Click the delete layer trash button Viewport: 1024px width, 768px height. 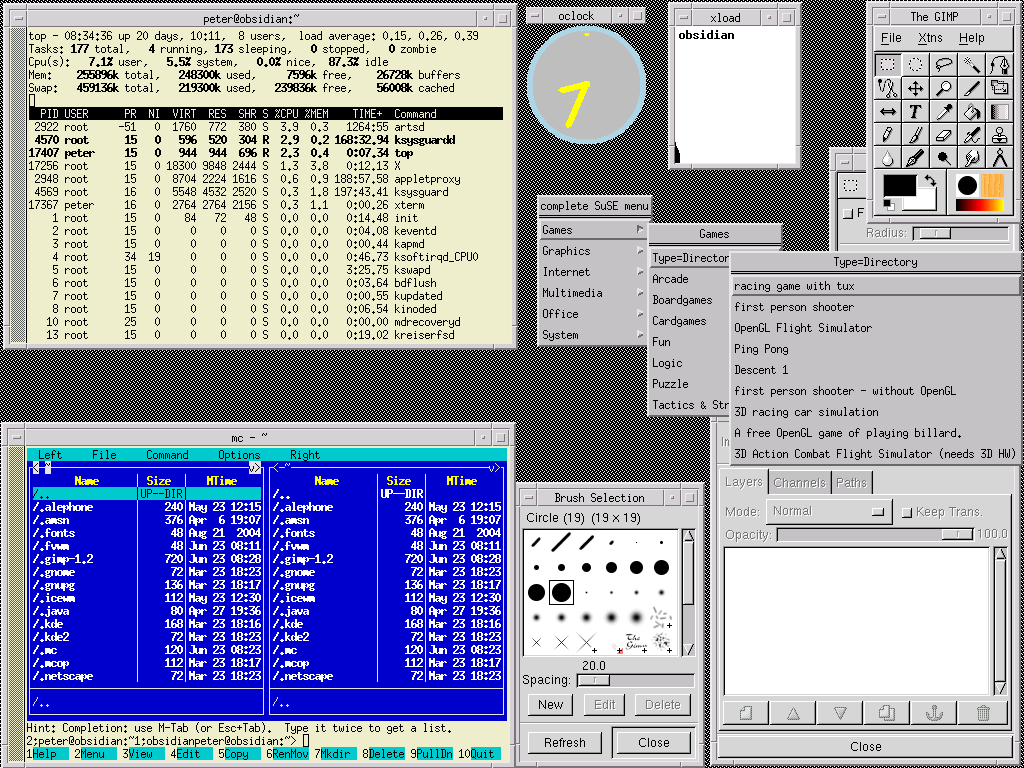coord(983,712)
